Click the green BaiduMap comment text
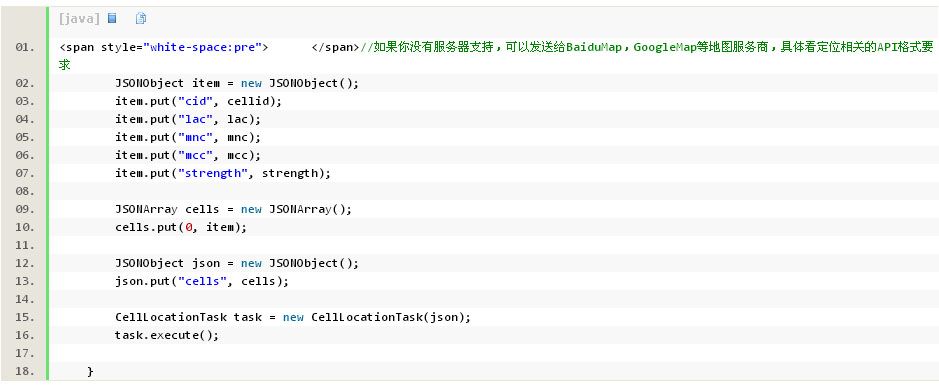 click(x=593, y=47)
